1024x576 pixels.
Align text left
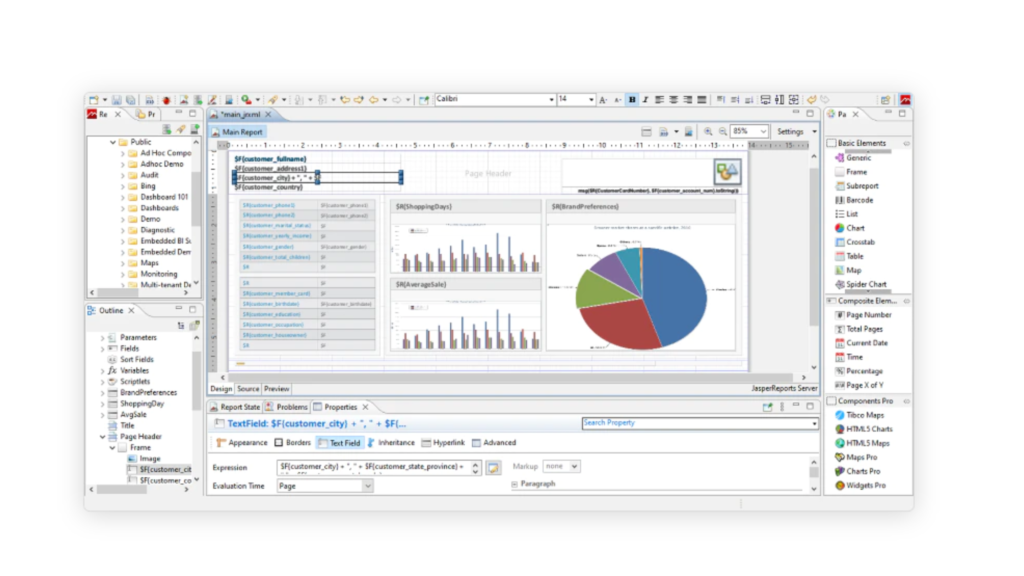pyautogui.click(x=660, y=100)
